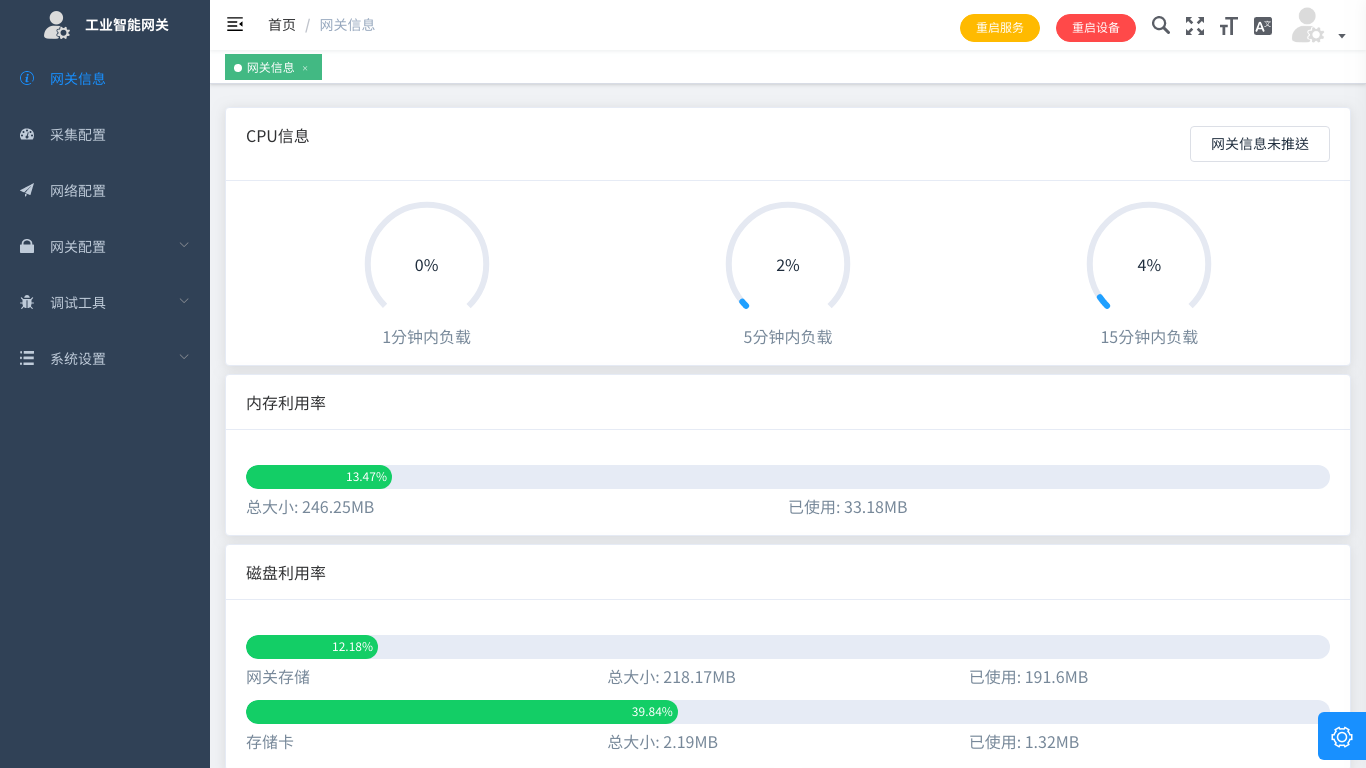
Task: Go to 首页 breadcrumb link
Action: 282,25
